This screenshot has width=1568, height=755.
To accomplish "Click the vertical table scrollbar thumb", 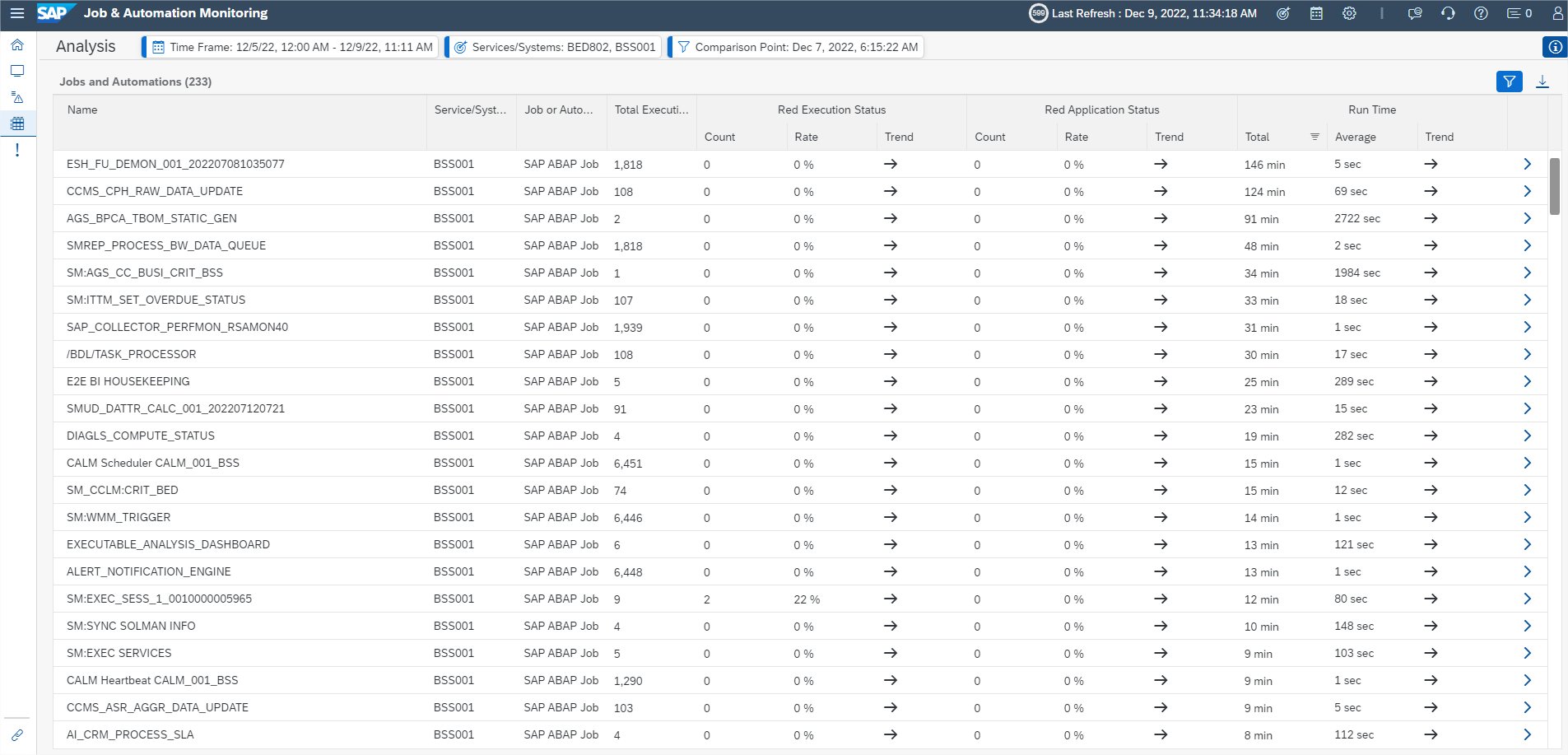I will coord(1554,186).
